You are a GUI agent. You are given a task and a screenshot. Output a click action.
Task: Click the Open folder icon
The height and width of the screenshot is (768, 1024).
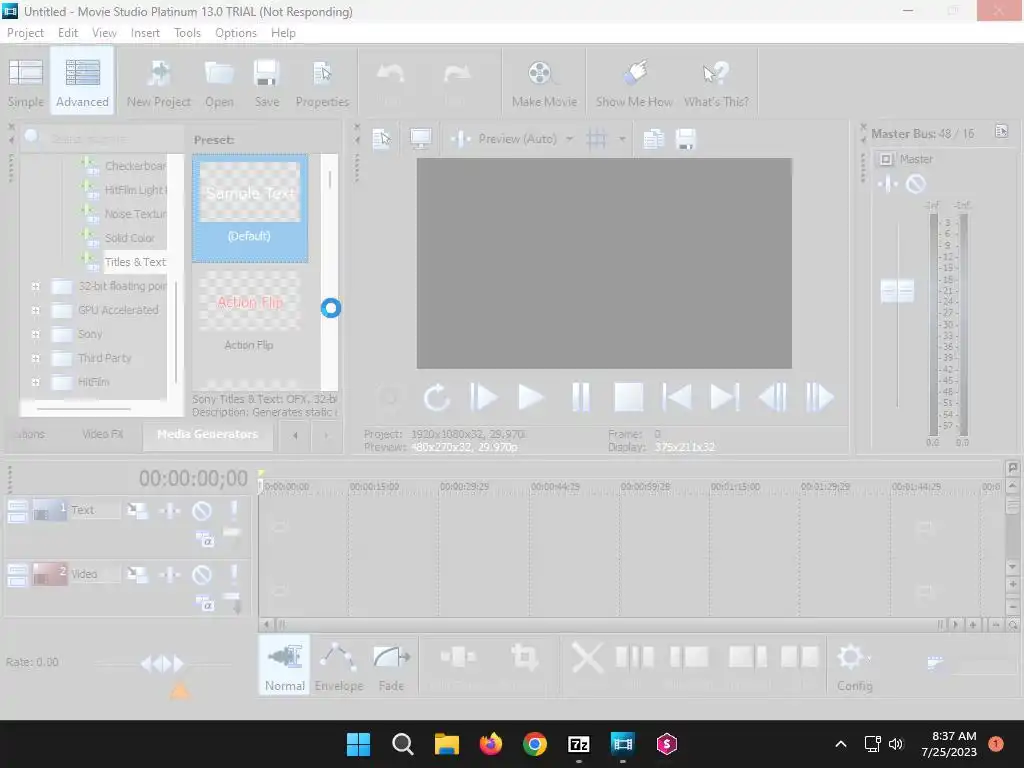tap(219, 82)
